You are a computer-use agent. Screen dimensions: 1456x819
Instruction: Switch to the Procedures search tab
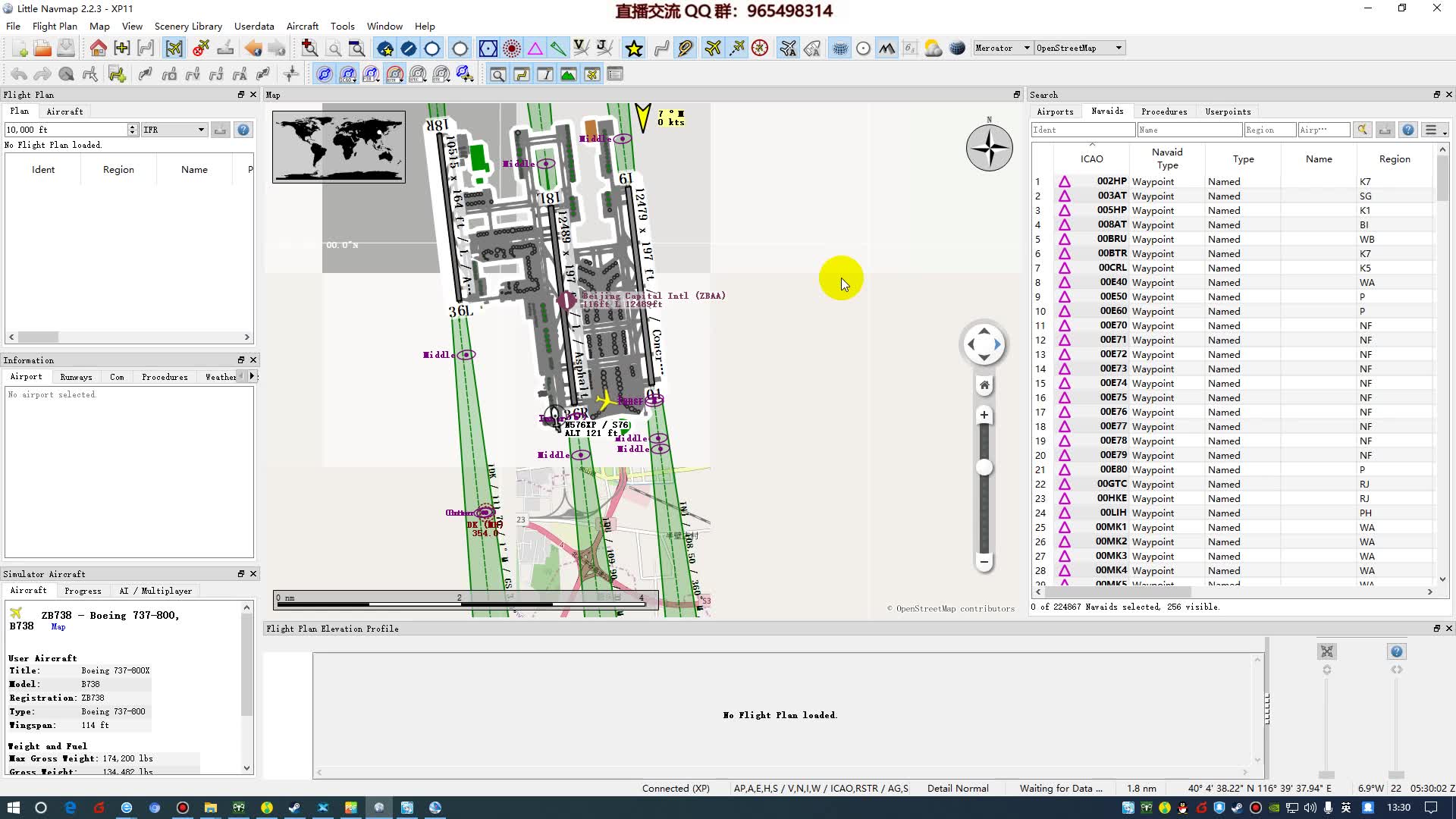click(1163, 111)
